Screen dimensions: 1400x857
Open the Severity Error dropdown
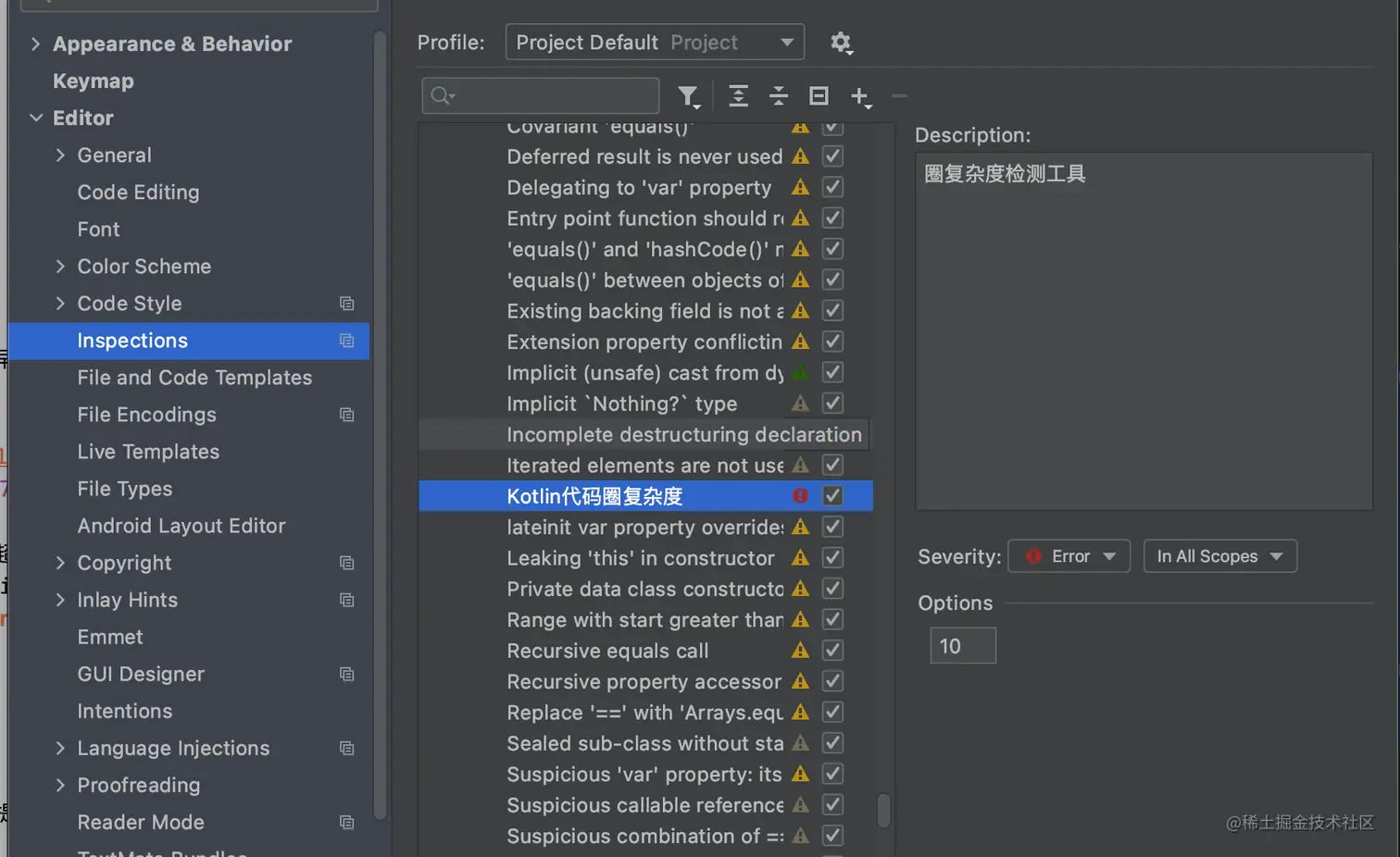[1069, 556]
